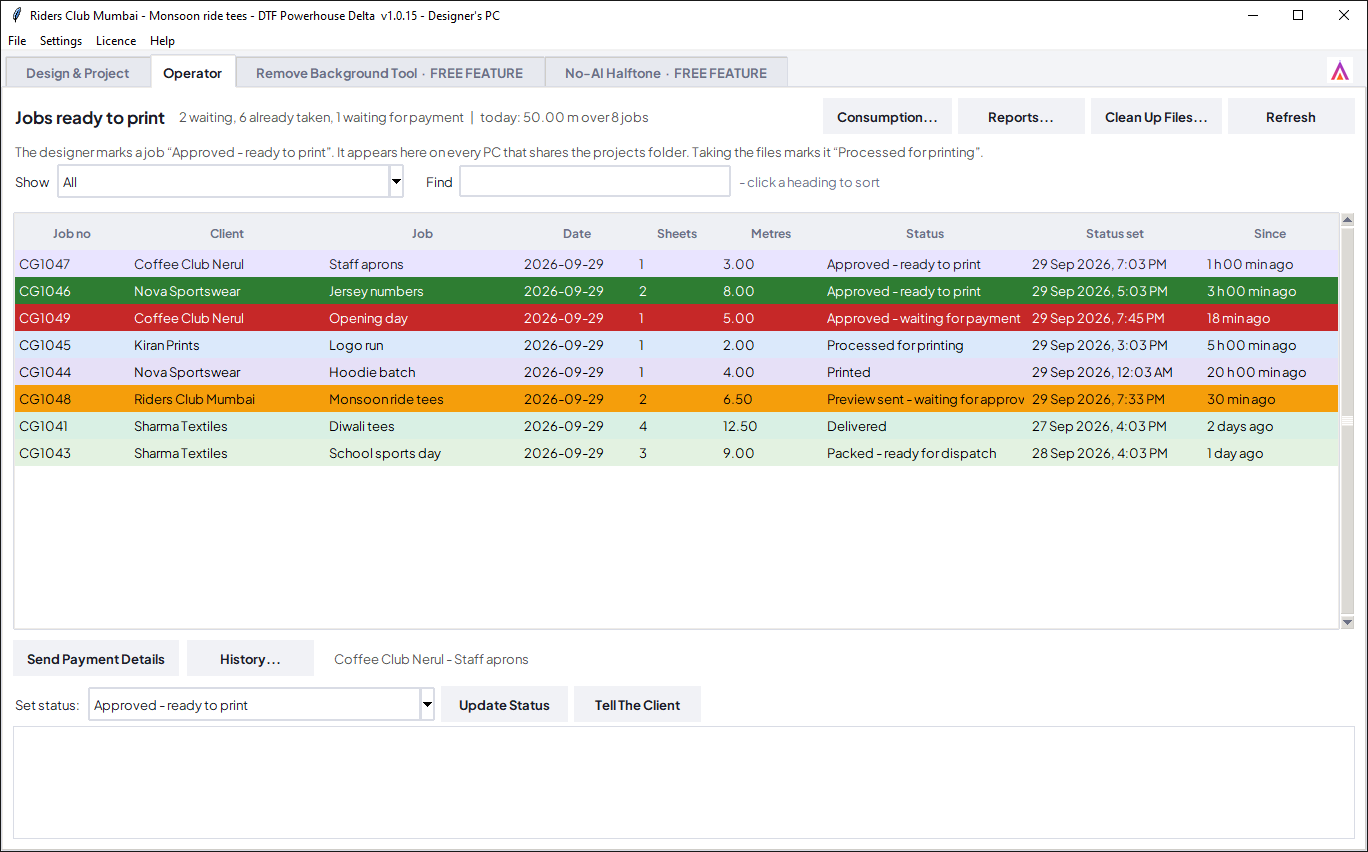Viewport: 1368px width, 852px height.
Task: Click the notes text area at bottom
Action: pyautogui.click(x=684, y=783)
